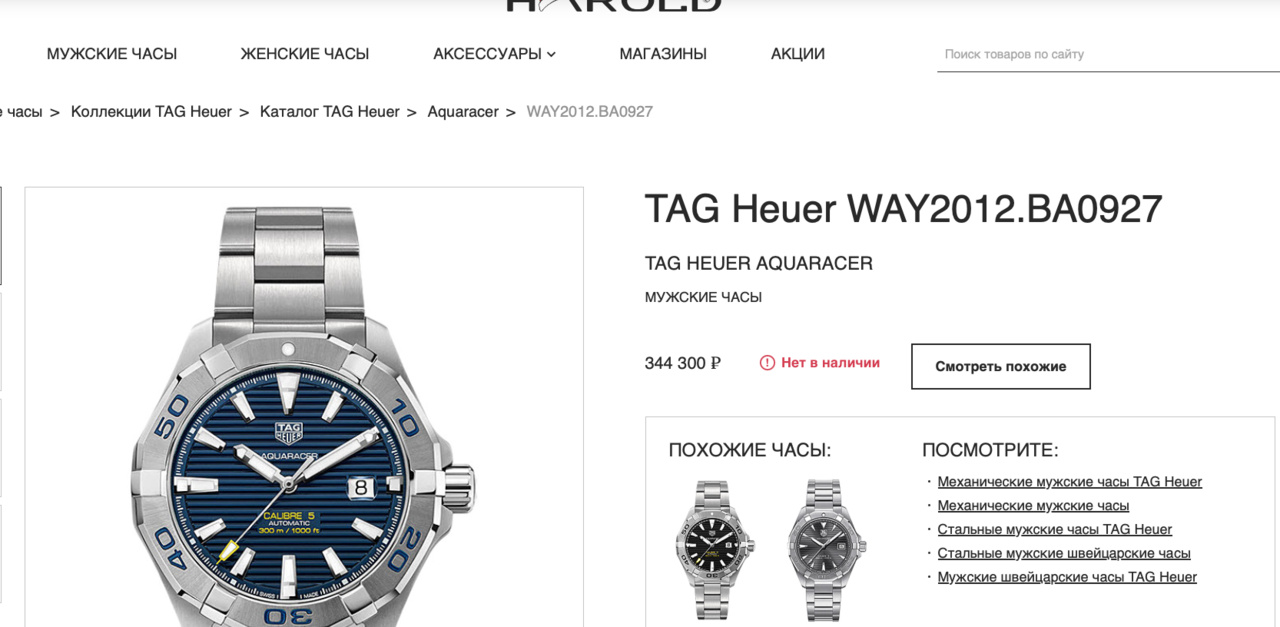This screenshot has height=627, width=1280.
Task: Open the Механические мужские часы link
Action: click(x=1033, y=506)
